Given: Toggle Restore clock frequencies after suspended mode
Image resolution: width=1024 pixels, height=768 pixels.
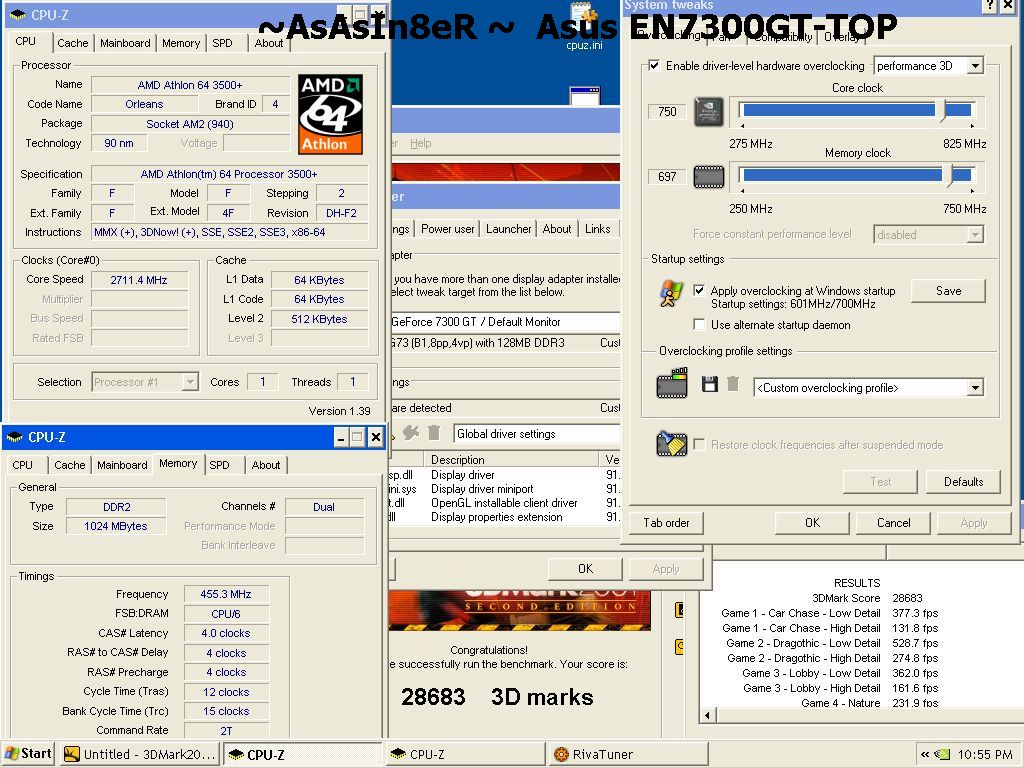Looking at the screenshot, I should pyautogui.click(x=699, y=445).
